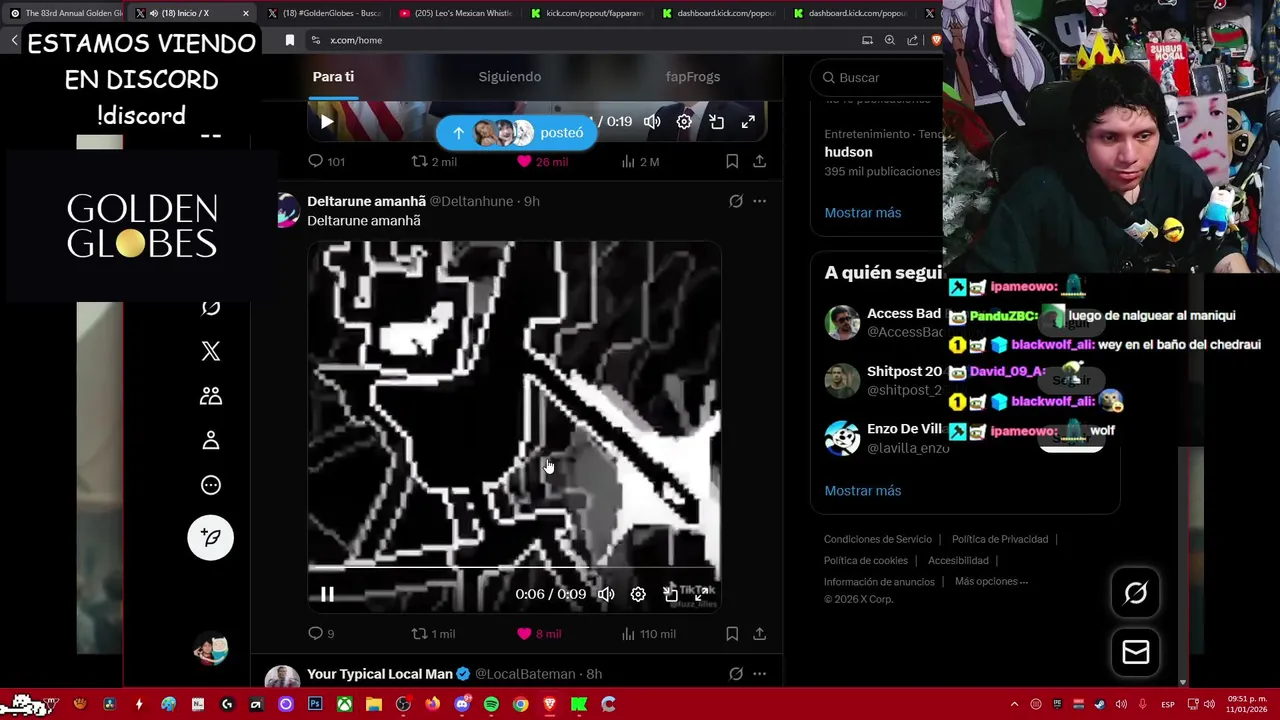Open Discord from the taskbar

tap(462, 704)
